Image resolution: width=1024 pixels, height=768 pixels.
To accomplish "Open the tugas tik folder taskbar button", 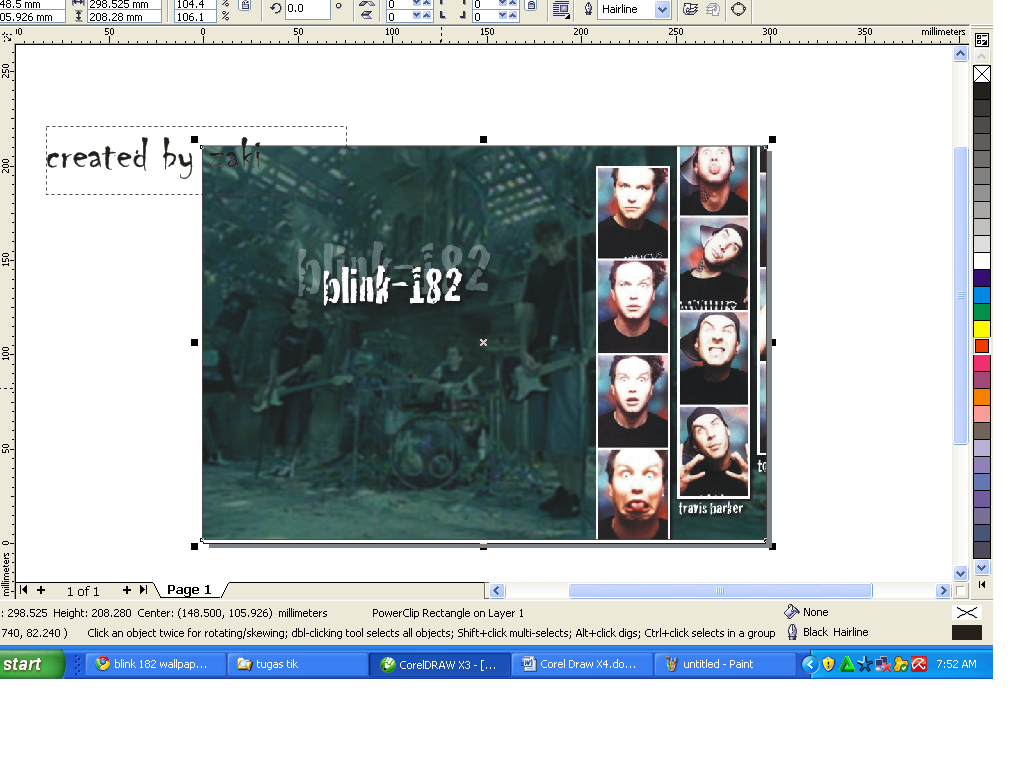I will pos(297,664).
